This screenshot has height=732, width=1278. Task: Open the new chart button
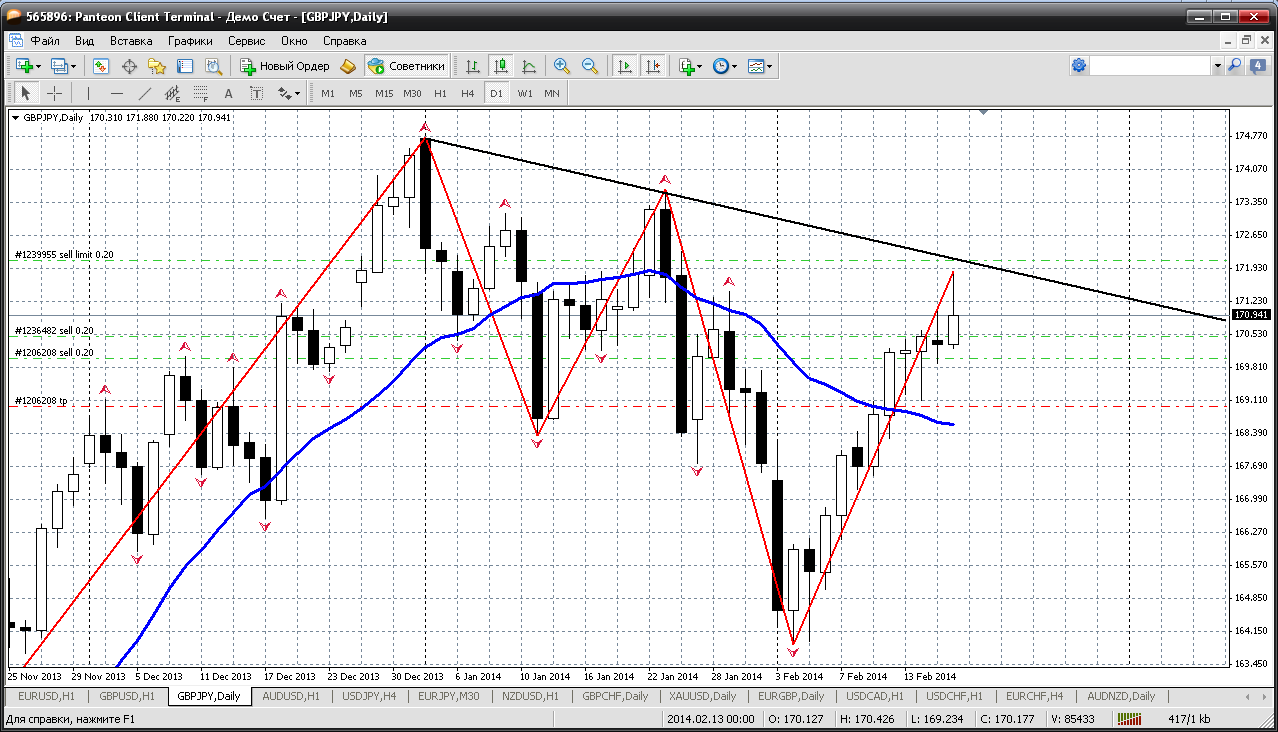pyautogui.click(x=25, y=66)
